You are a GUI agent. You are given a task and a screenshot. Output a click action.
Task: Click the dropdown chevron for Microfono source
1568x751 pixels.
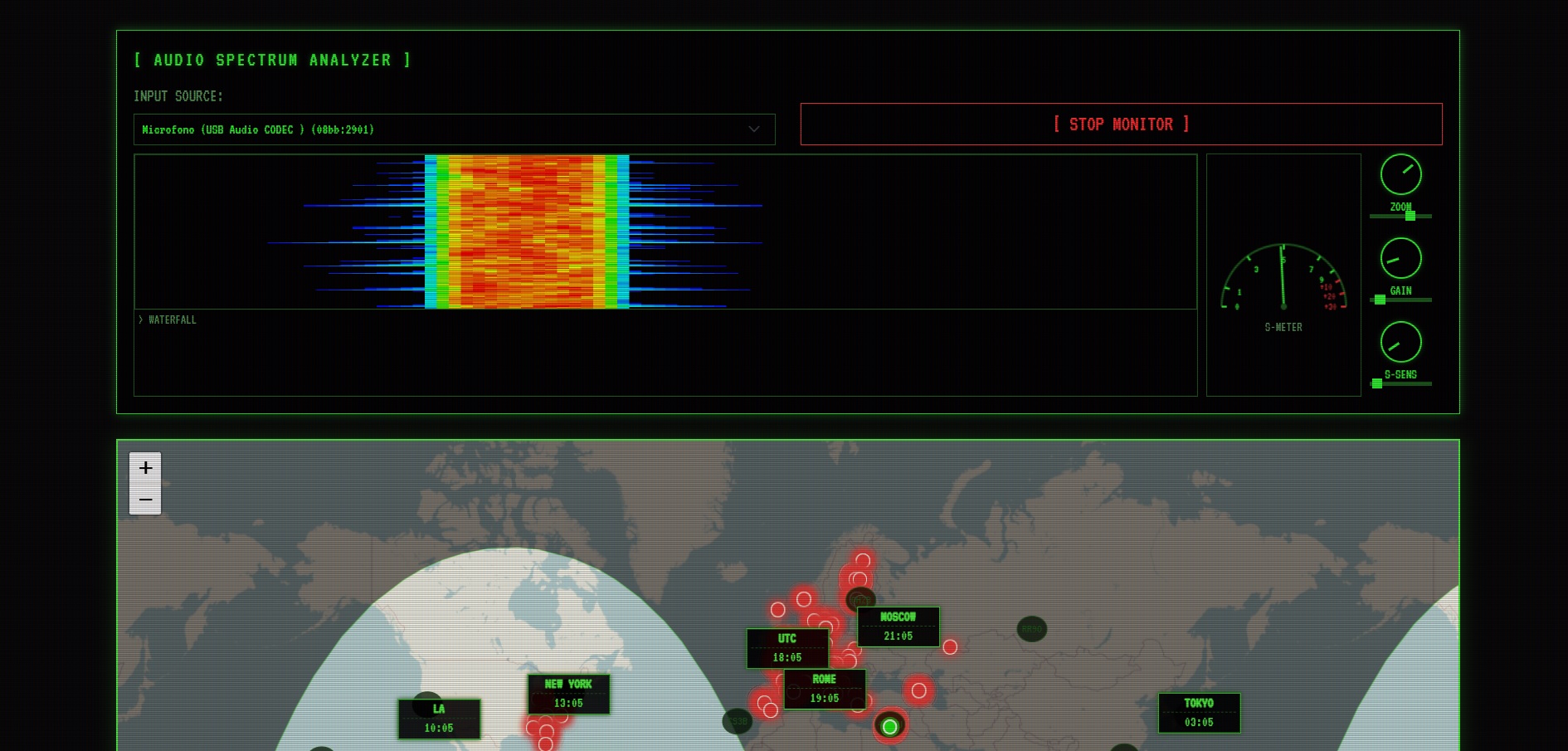pos(753,129)
